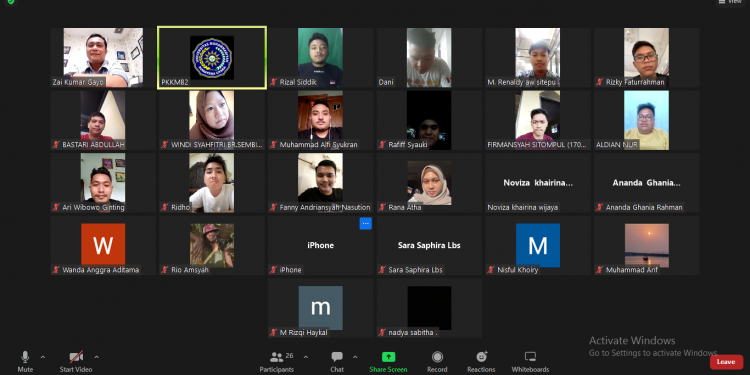This screenshot has width=750, height=375.
Task: Click the muted mic icon beside BASTARI ABDULLAH
Action: [x=56, y=144]
